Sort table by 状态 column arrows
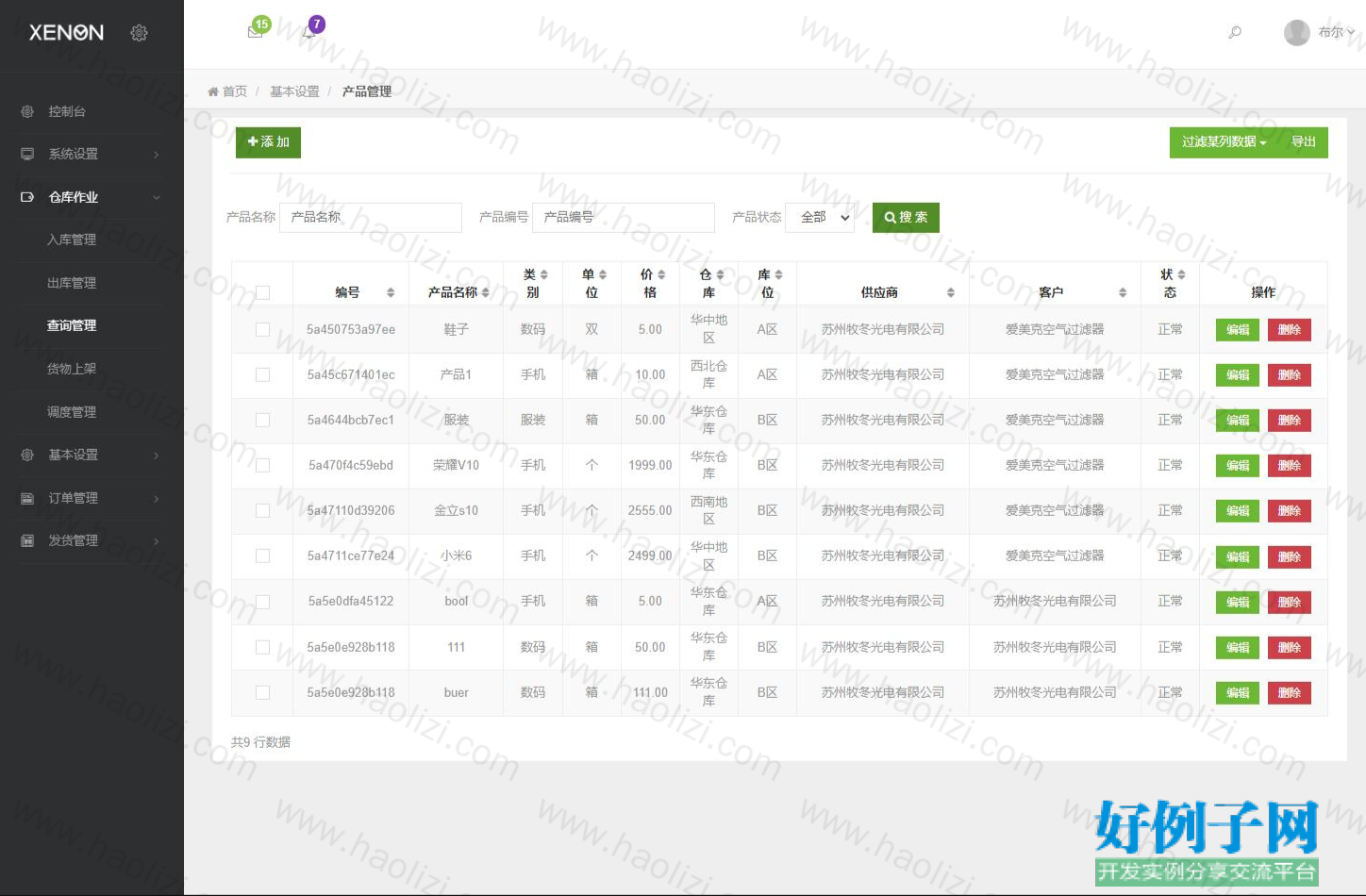The width and height of the screenshot is (1366, 896). pos(1181,274)
